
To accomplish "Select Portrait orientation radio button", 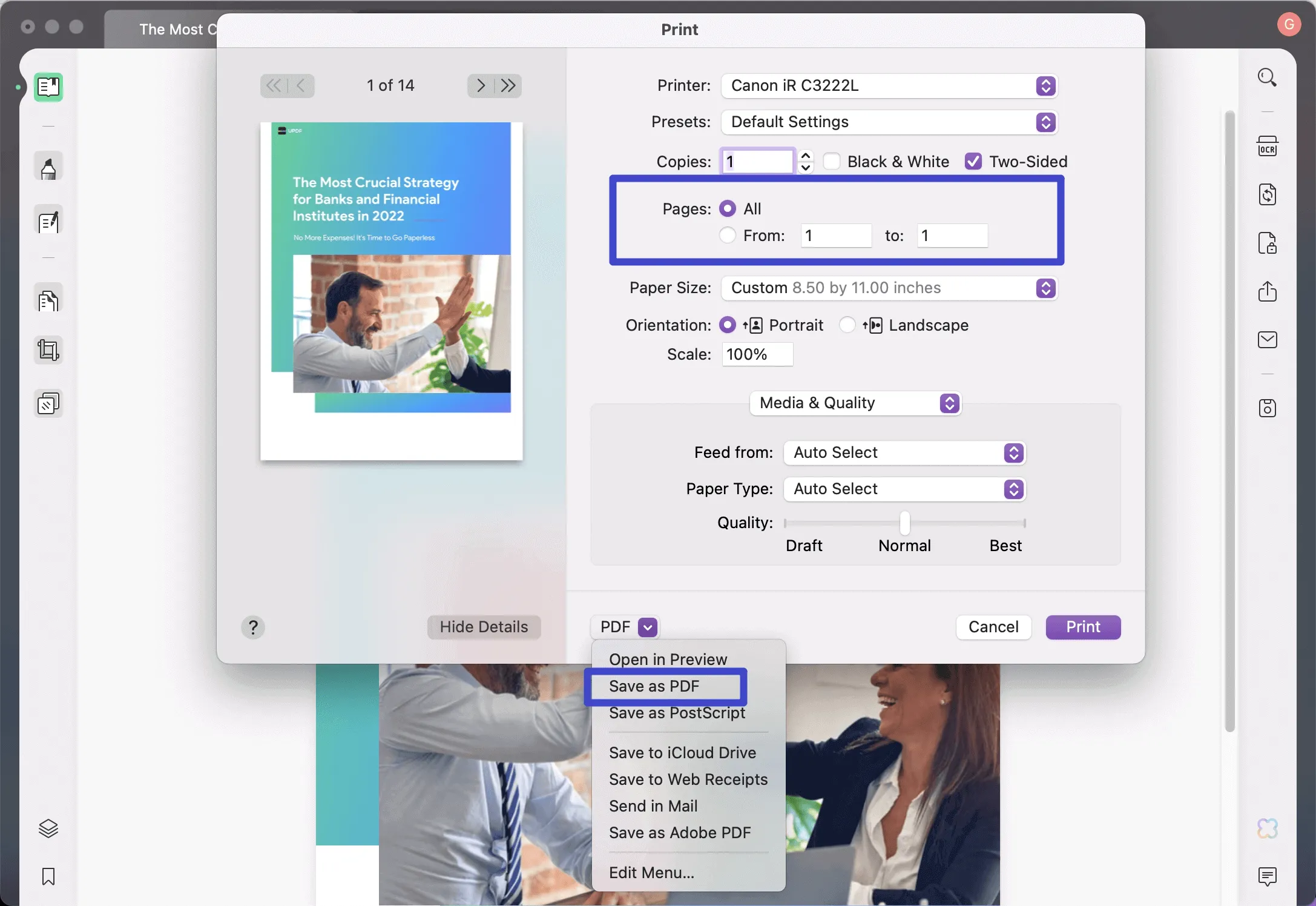I will click(x=728, y=325).
